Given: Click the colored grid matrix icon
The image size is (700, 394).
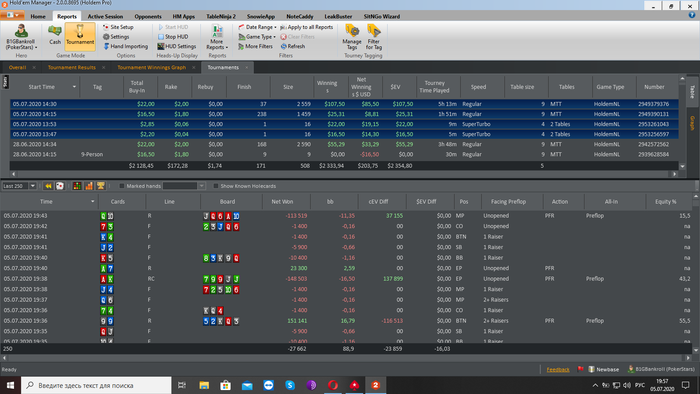Looking at the screenshot, I should point(77,186).
